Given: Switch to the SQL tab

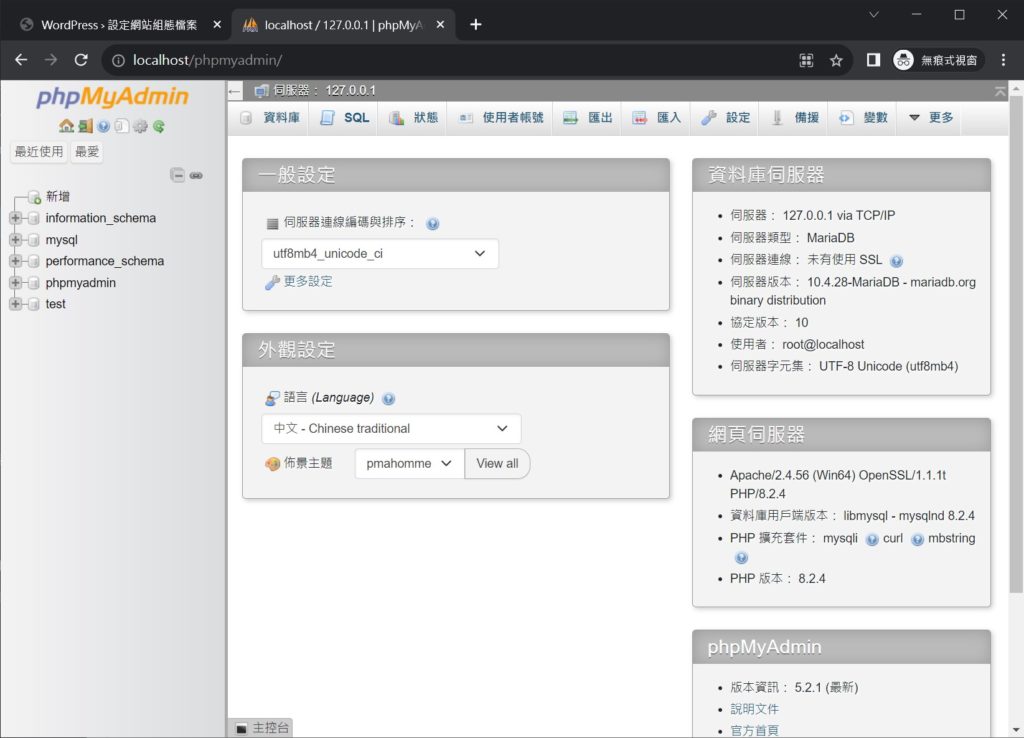Looking at the screenshot, I should click(x=345, y=118).
